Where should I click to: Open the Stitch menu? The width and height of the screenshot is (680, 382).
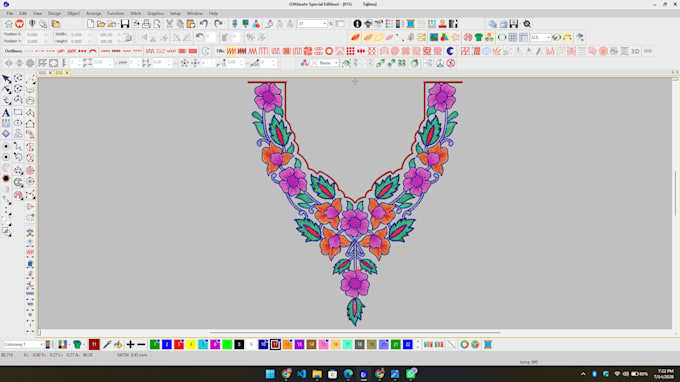tap(136, 13)
